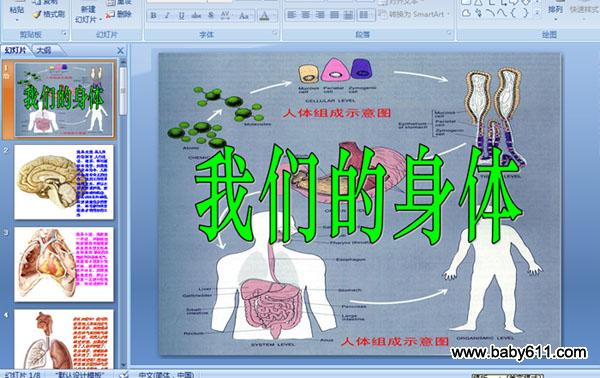Screen dimensions: 600x378
Task: Center align the paragraph text
Action: pos(306,15)
